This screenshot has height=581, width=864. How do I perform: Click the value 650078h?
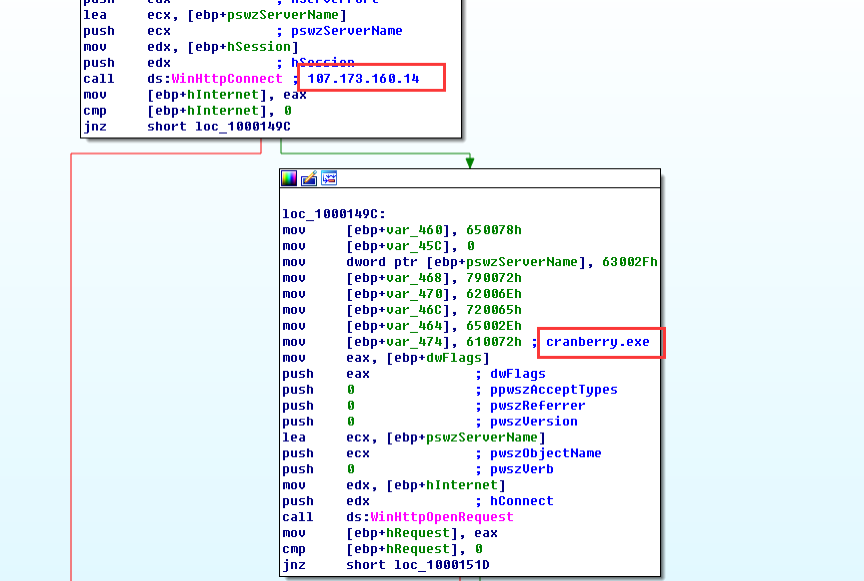(494, 230)
